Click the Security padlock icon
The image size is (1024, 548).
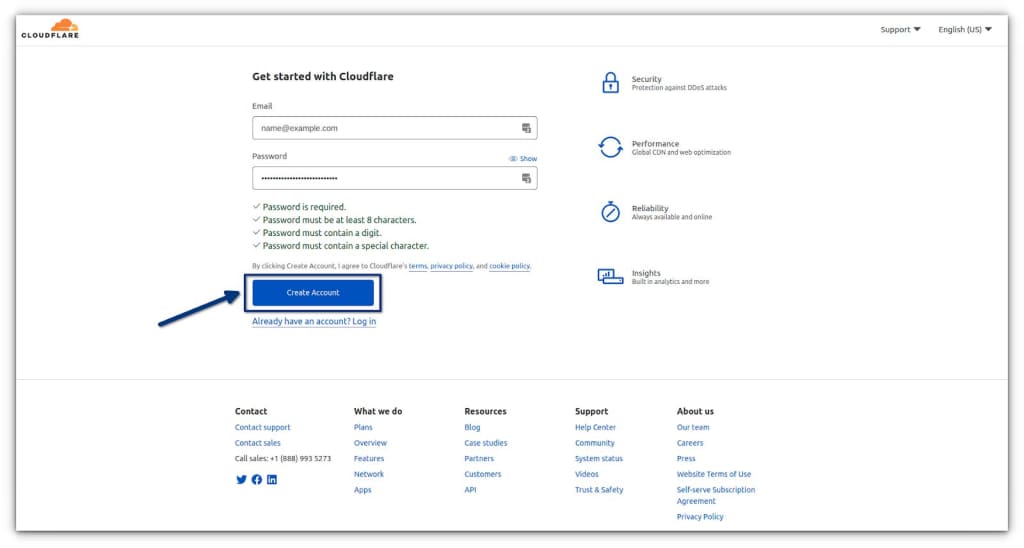pos(610,83)
